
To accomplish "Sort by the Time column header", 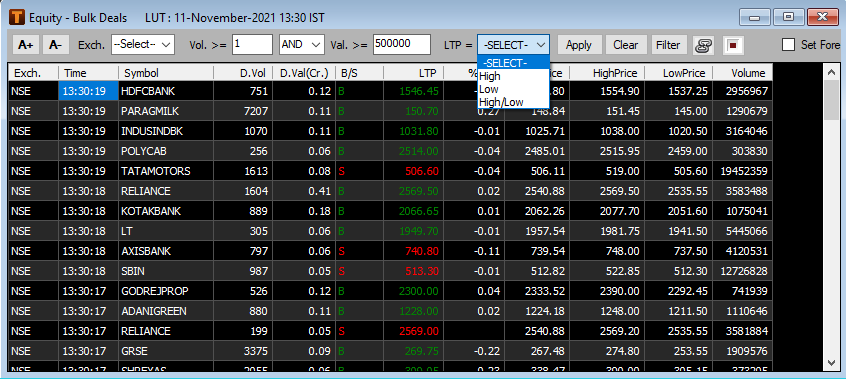I will pos(88,73).
